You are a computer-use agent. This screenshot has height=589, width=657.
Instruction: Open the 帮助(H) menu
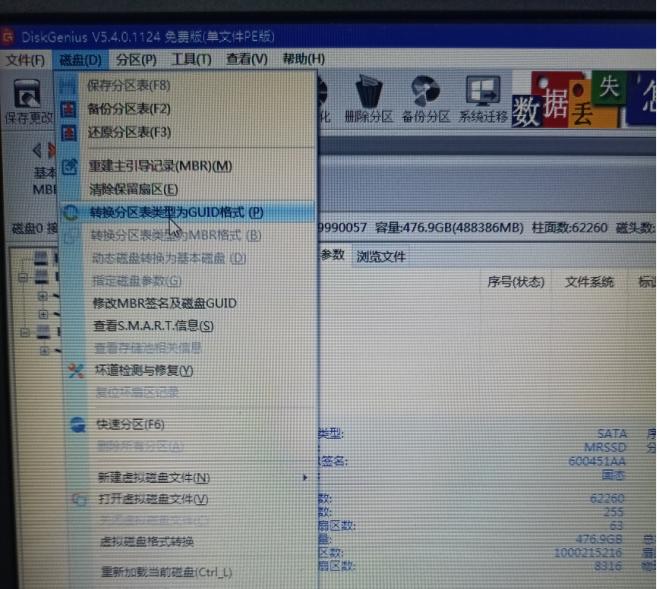(303, 59)
